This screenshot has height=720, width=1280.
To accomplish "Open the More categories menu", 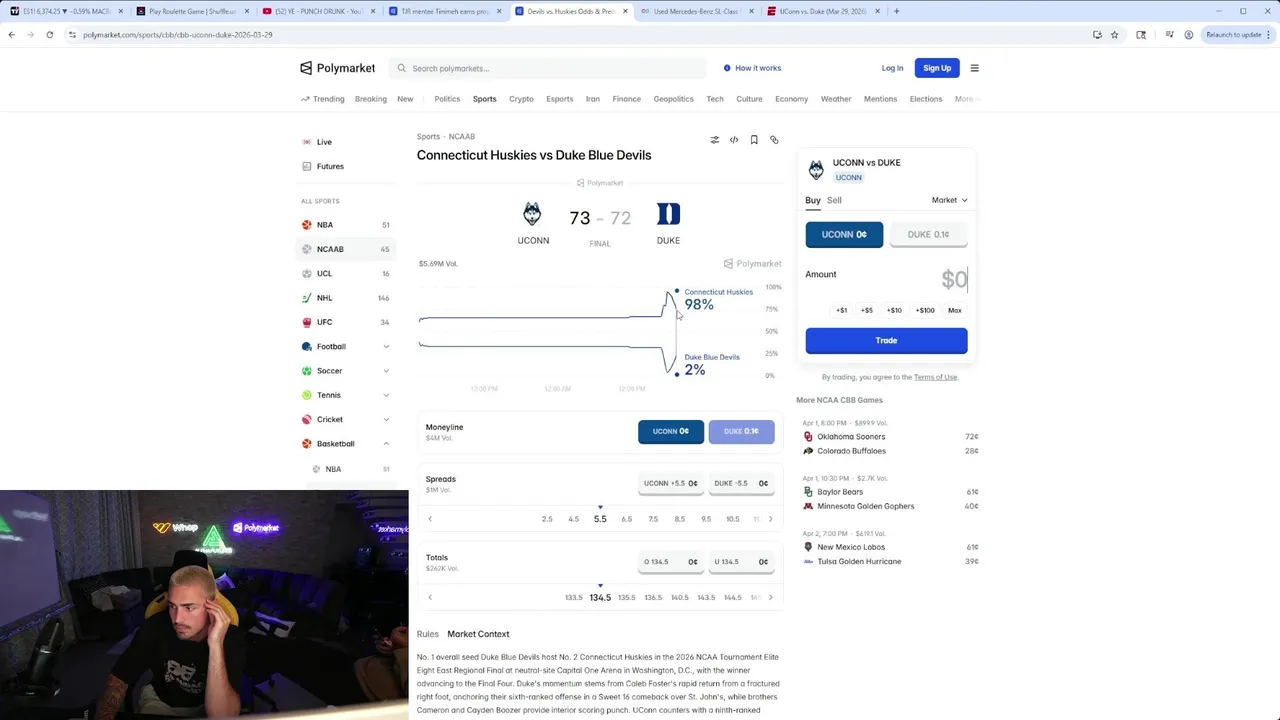I will (966, 99).
